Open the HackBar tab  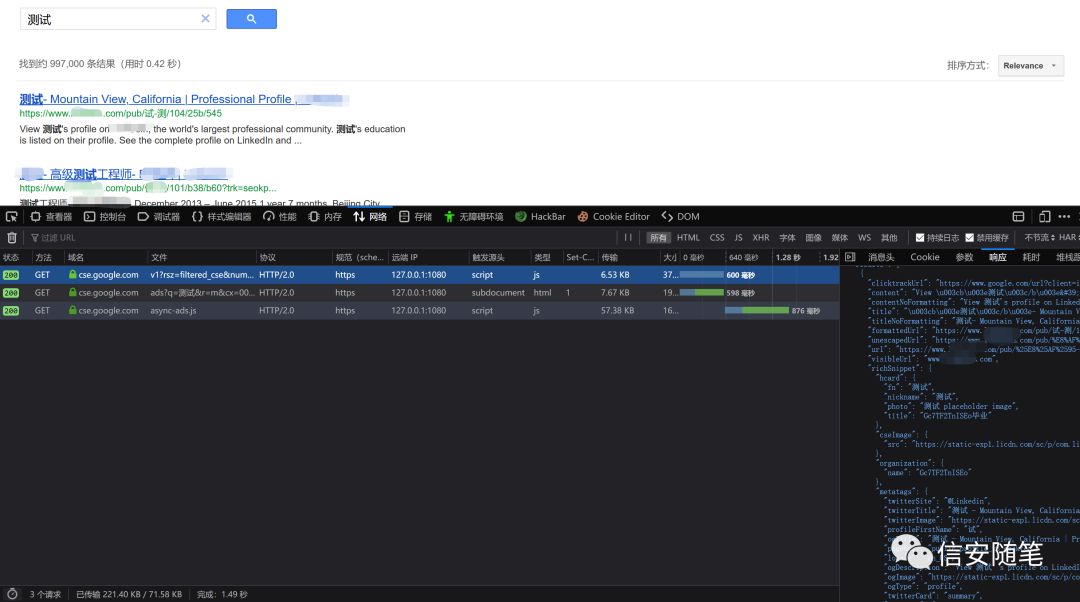pyautogui.click(x=540, y=217)
